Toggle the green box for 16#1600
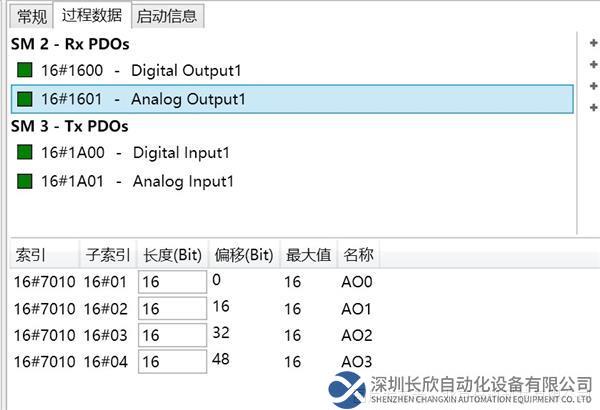 tap(25, 71)
